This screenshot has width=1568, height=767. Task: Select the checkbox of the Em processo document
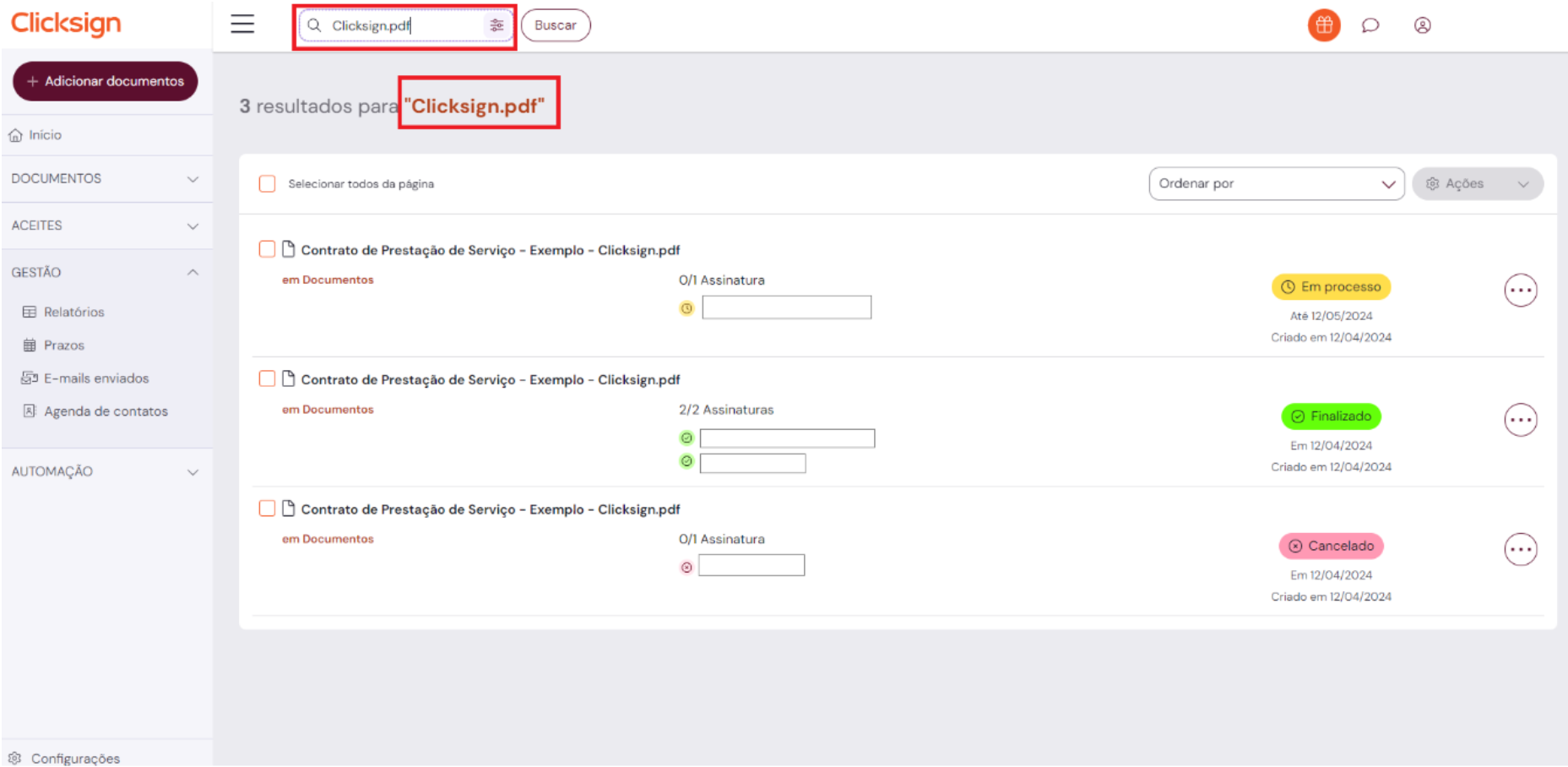pyautogui.click(x=268, y=249)
